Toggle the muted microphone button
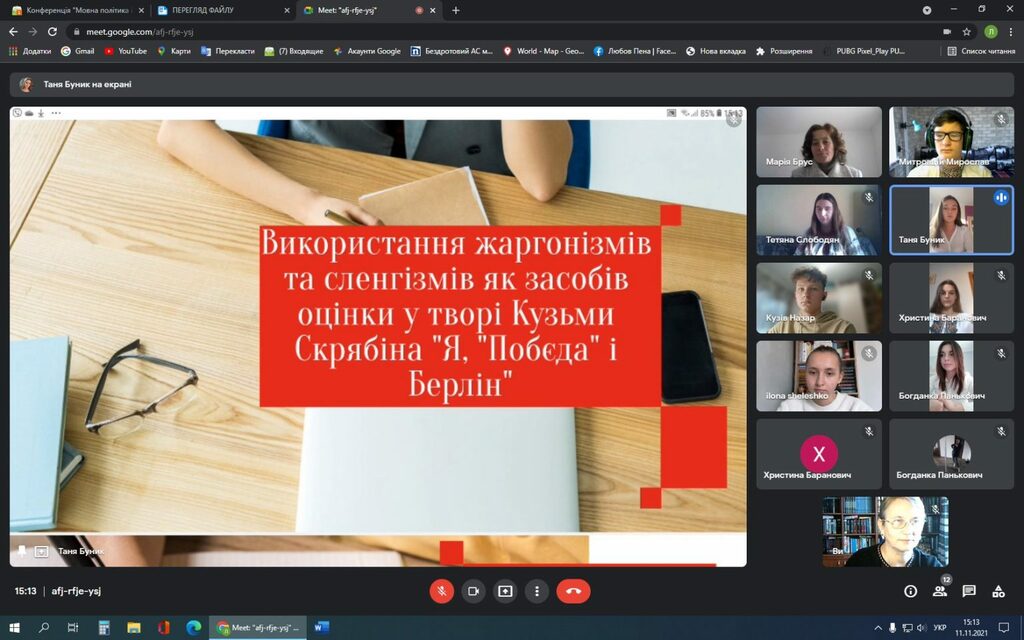 [441, 591]
